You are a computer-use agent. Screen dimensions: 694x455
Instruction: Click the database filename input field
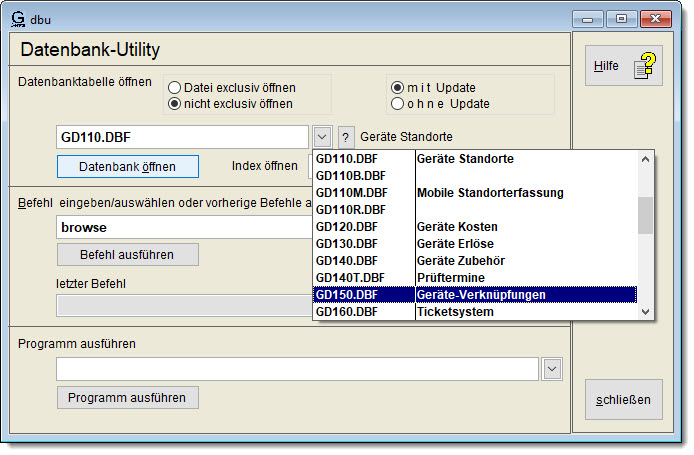click(x=182, y=137)
